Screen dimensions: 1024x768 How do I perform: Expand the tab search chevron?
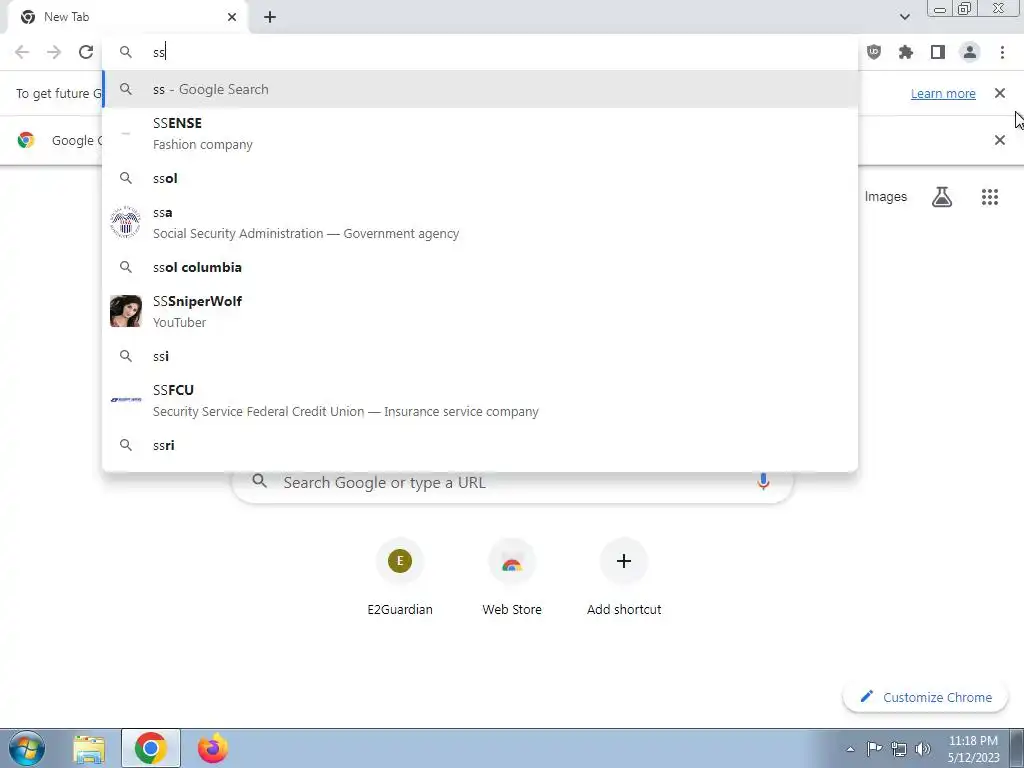click(904, 17)
